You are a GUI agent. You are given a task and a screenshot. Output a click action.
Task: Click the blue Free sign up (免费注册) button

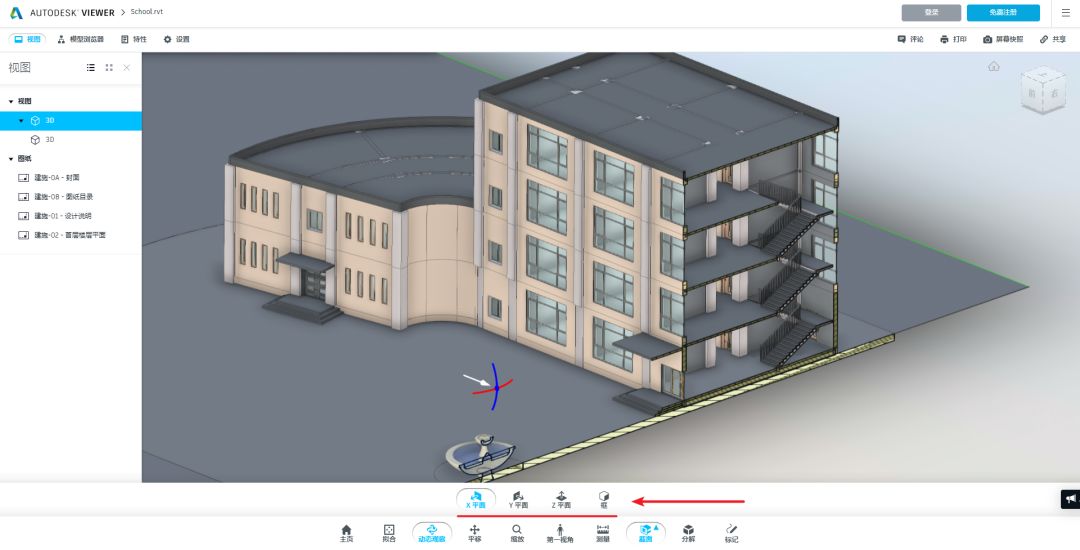[1003, 12]
